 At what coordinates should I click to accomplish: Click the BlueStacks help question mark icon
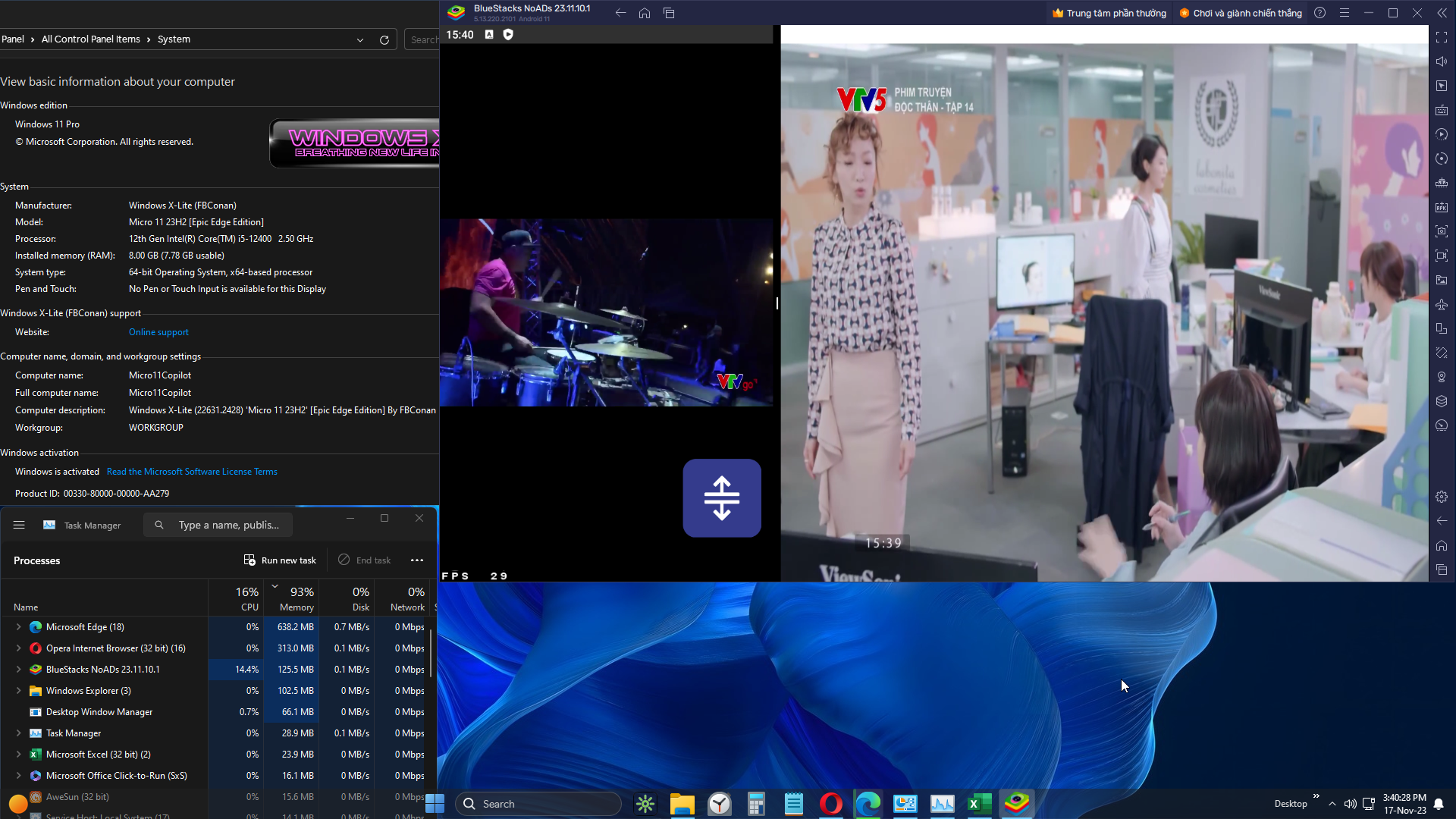pyautogui.click(x=1320, y=13)
